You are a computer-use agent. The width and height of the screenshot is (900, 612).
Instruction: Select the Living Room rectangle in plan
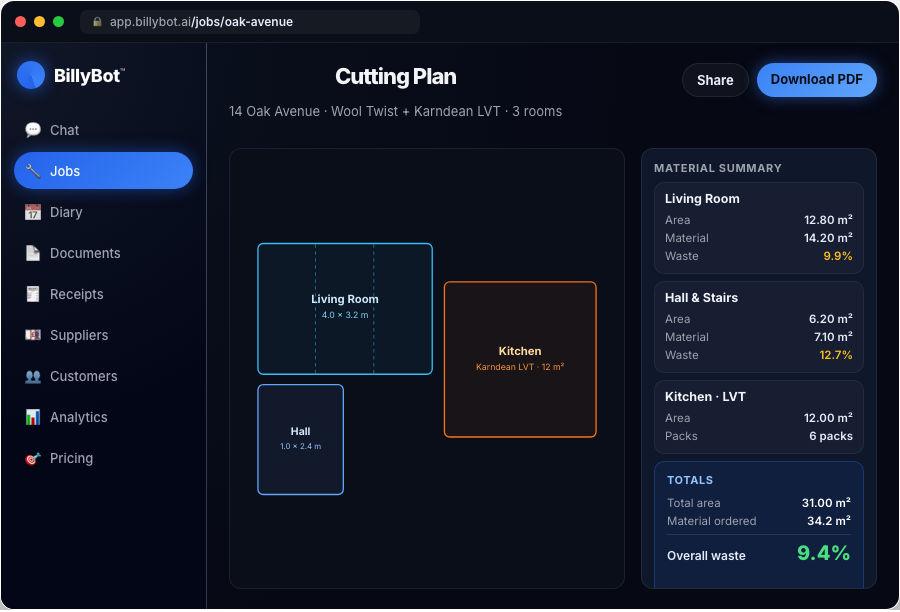(x=345, y=309)
